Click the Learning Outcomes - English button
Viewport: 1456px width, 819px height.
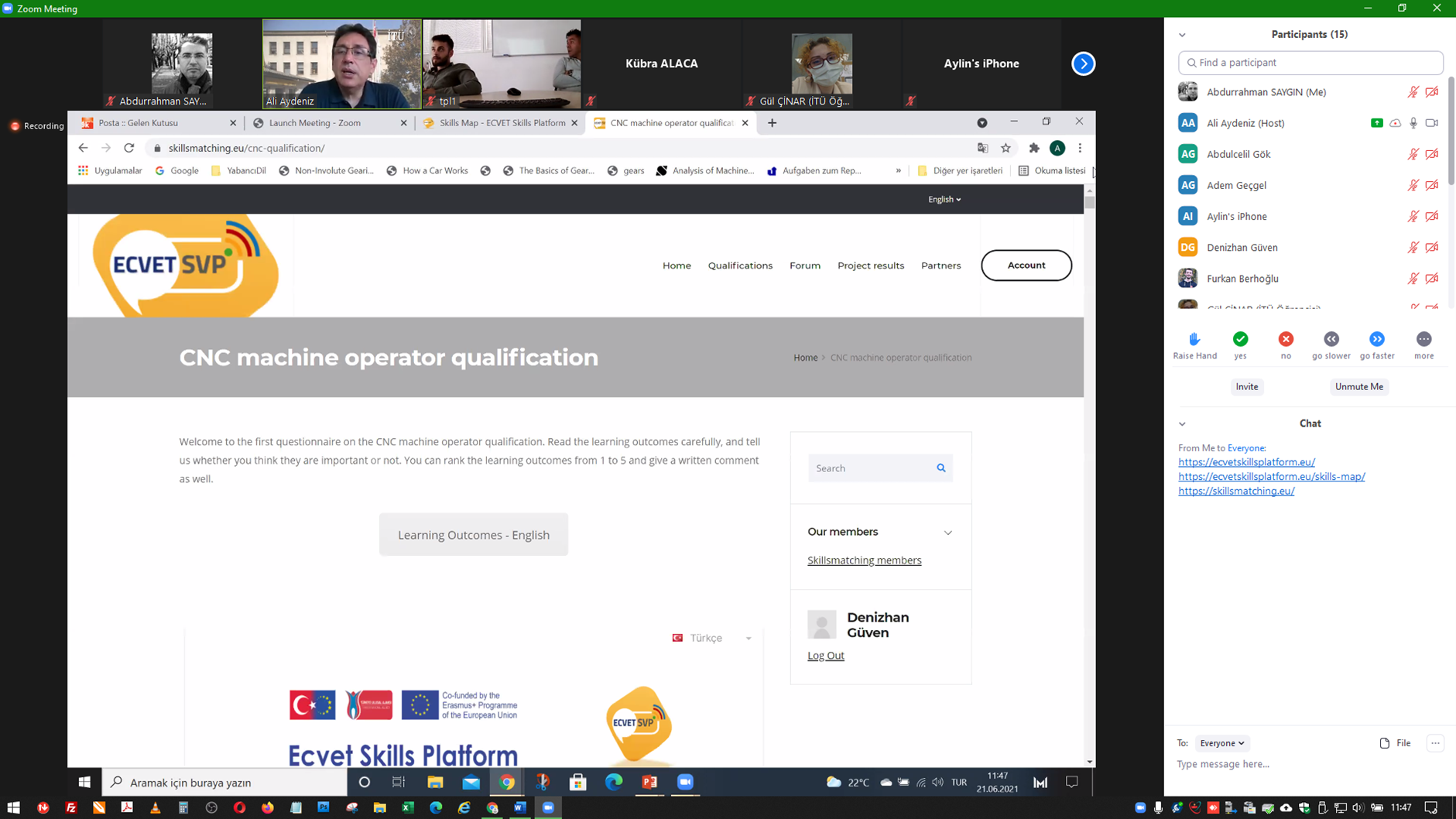coord(473,535)
